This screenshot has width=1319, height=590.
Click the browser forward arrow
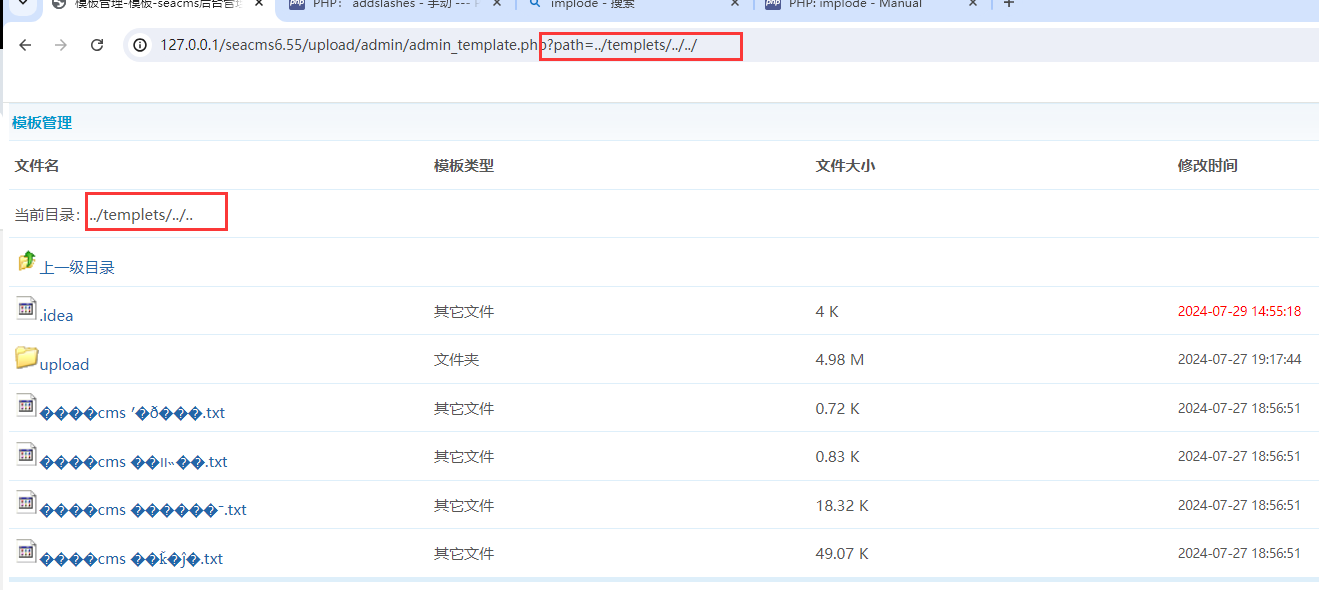coord(61,45)
